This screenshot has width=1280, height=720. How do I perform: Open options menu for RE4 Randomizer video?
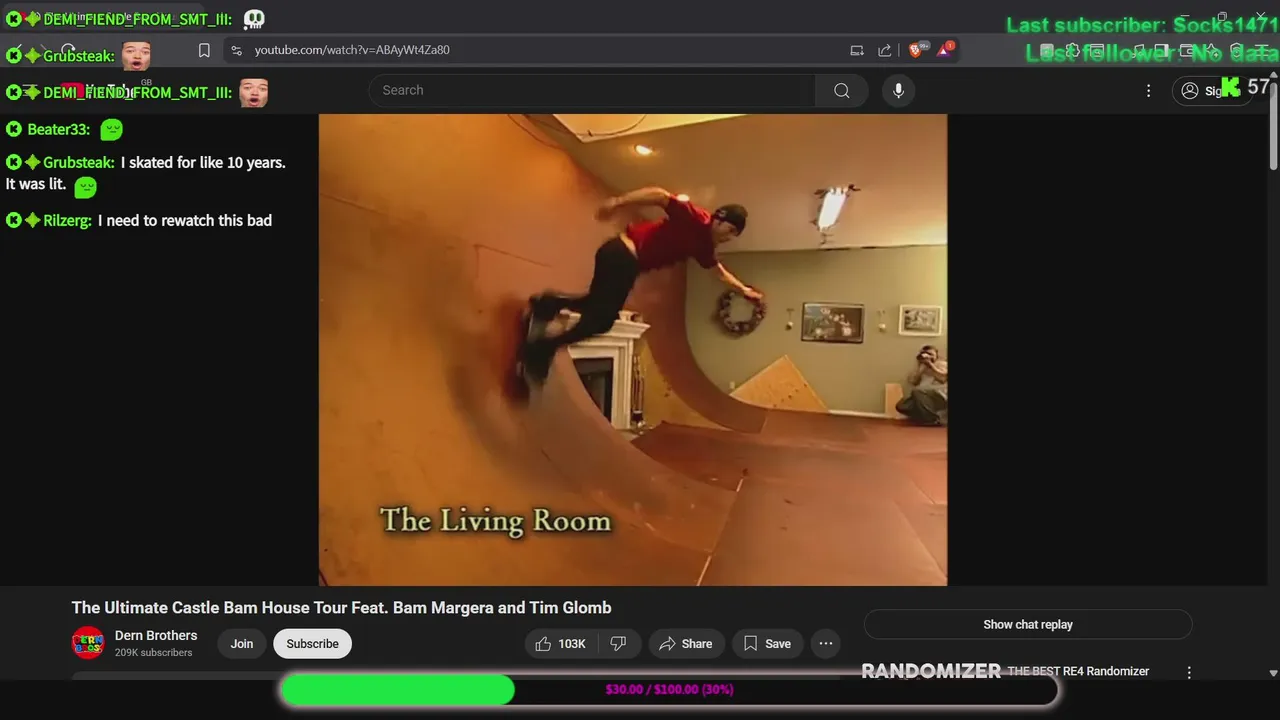tap(1189, 673)
